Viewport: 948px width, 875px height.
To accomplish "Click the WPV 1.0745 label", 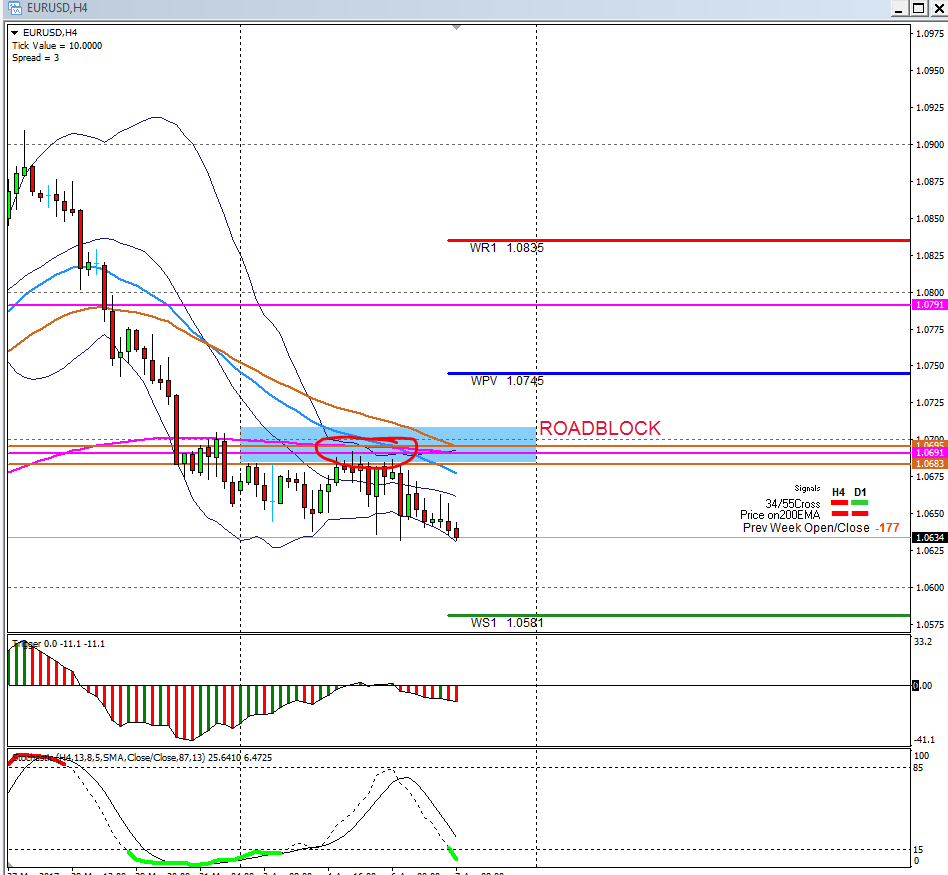I will (507, 381).
